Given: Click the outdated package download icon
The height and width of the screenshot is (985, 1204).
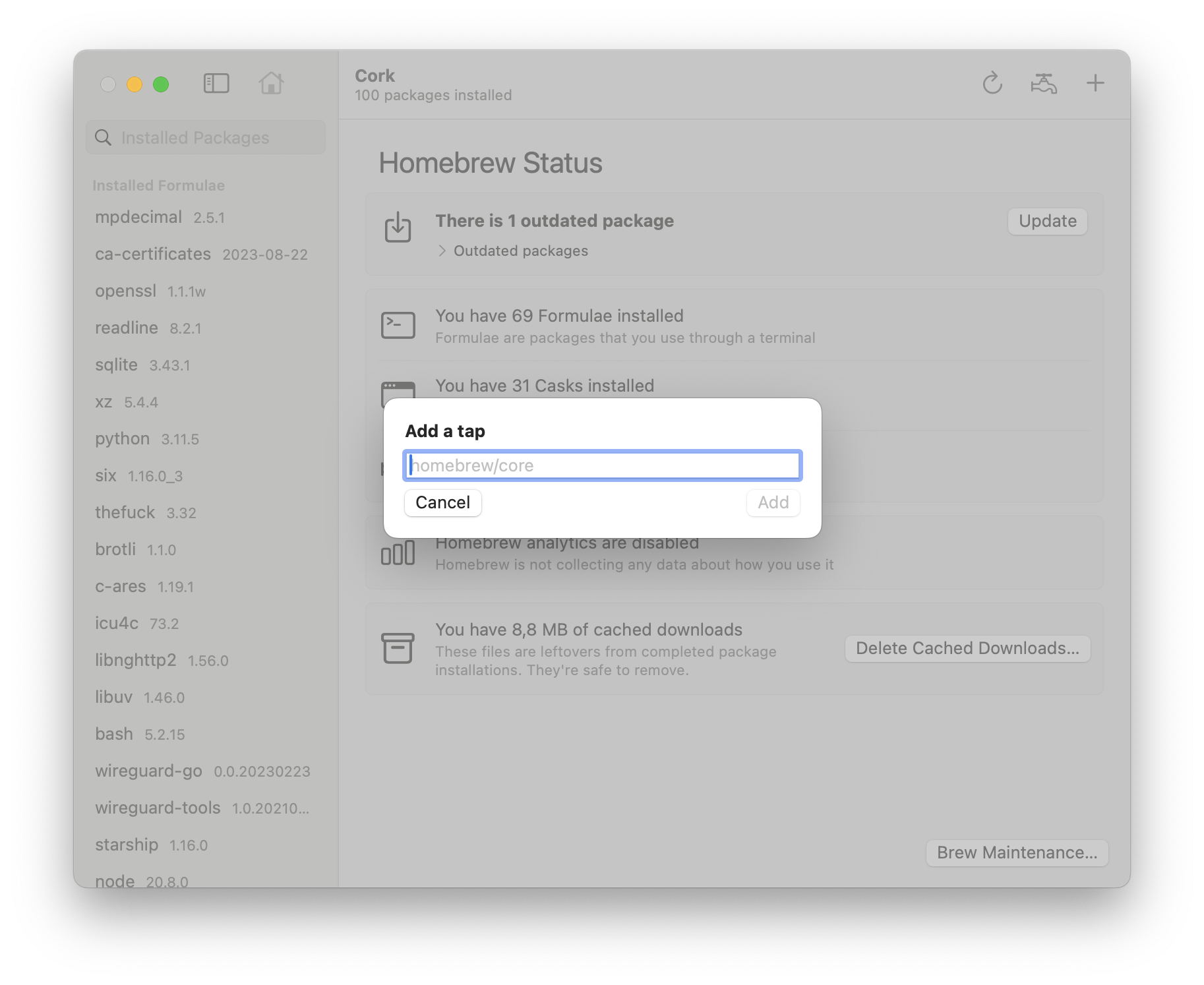Looking at the screenshot, I should 398,227.
